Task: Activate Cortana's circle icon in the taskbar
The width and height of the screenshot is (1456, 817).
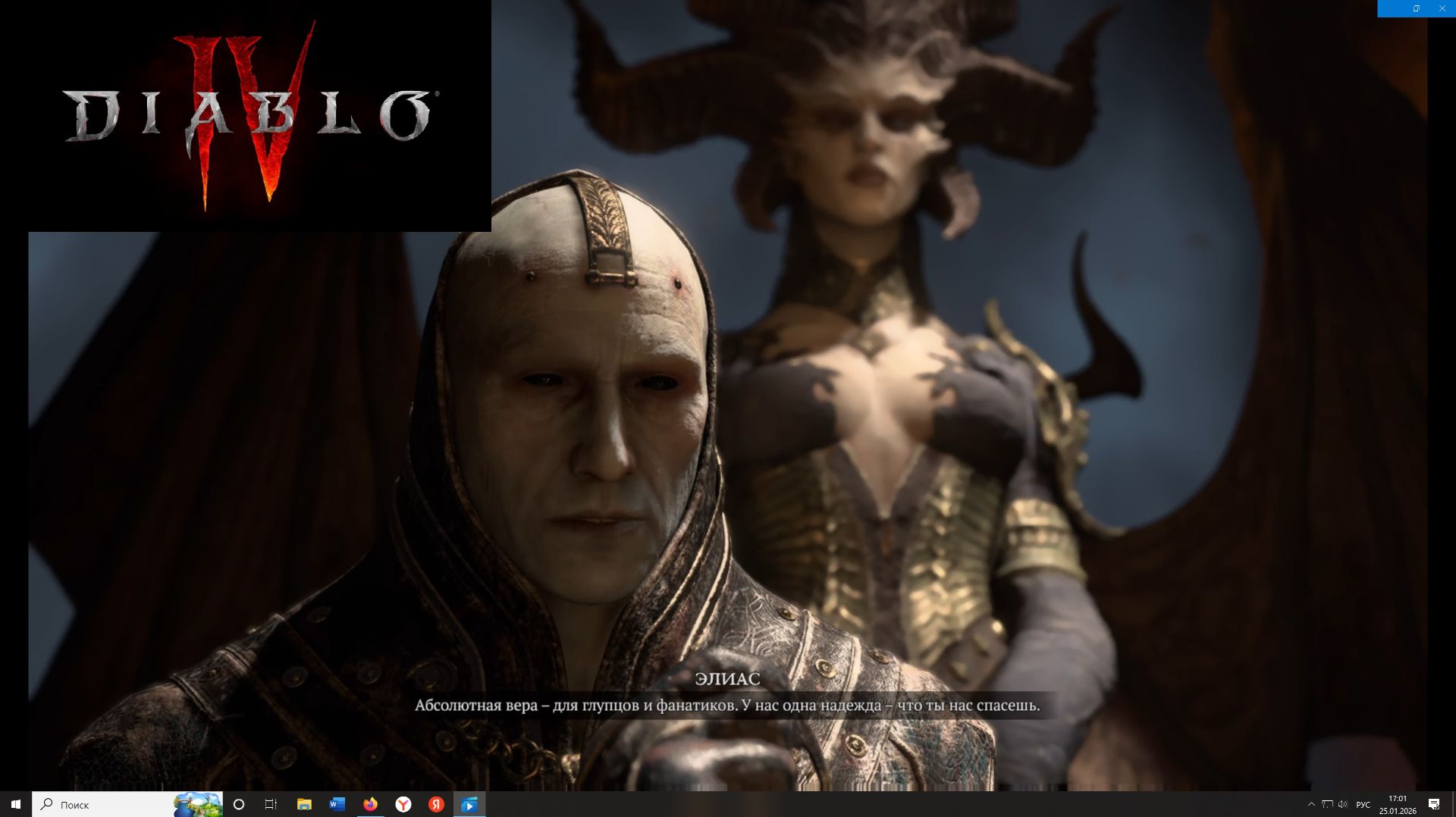Action: [x=239, y=805]
